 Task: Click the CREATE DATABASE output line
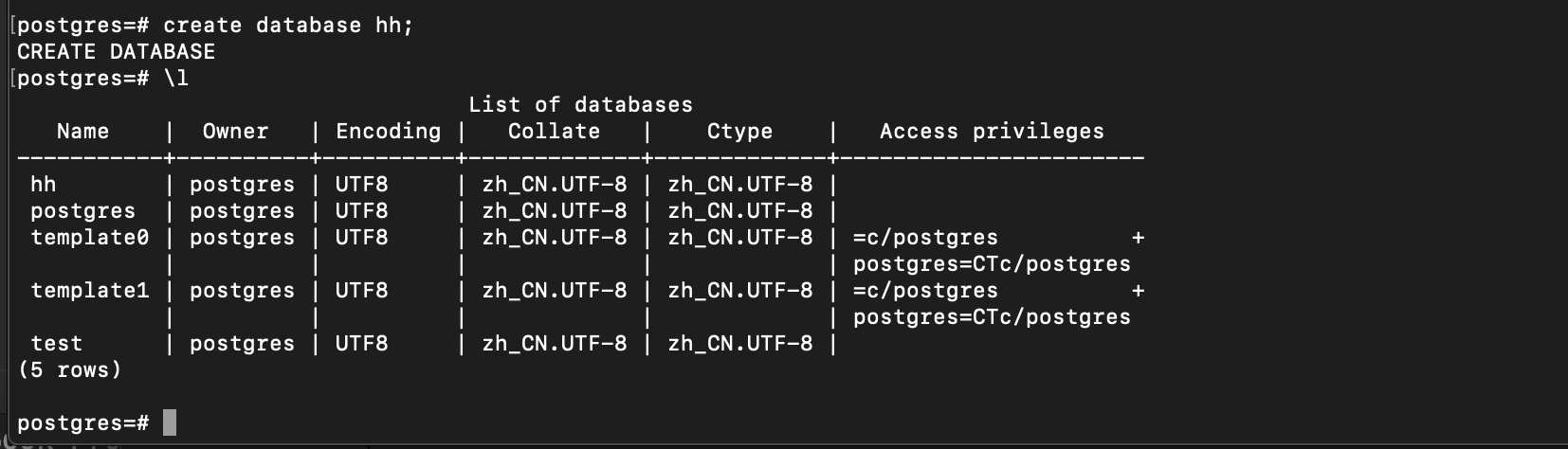click(116, 52)
